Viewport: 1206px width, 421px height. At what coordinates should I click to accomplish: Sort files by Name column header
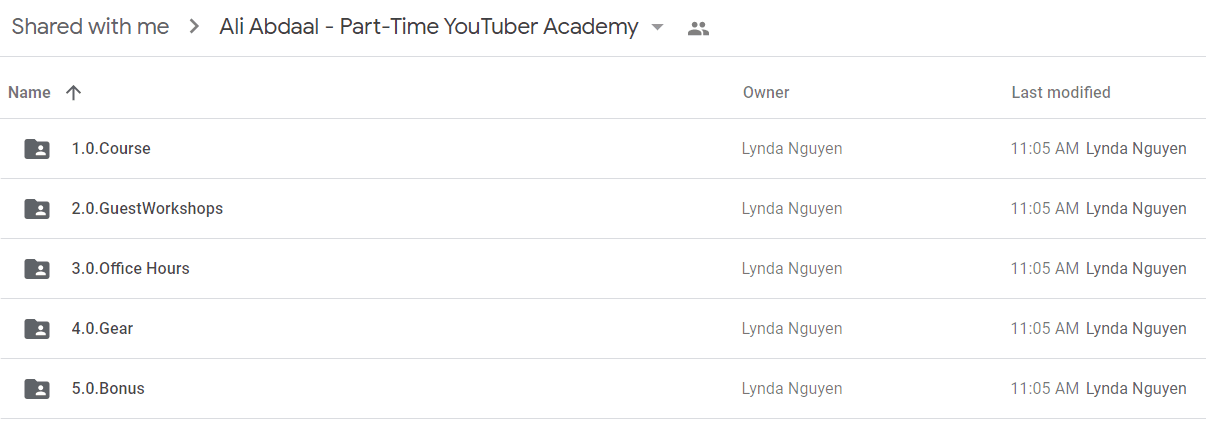pyautogui.click(x=29, y=93)
